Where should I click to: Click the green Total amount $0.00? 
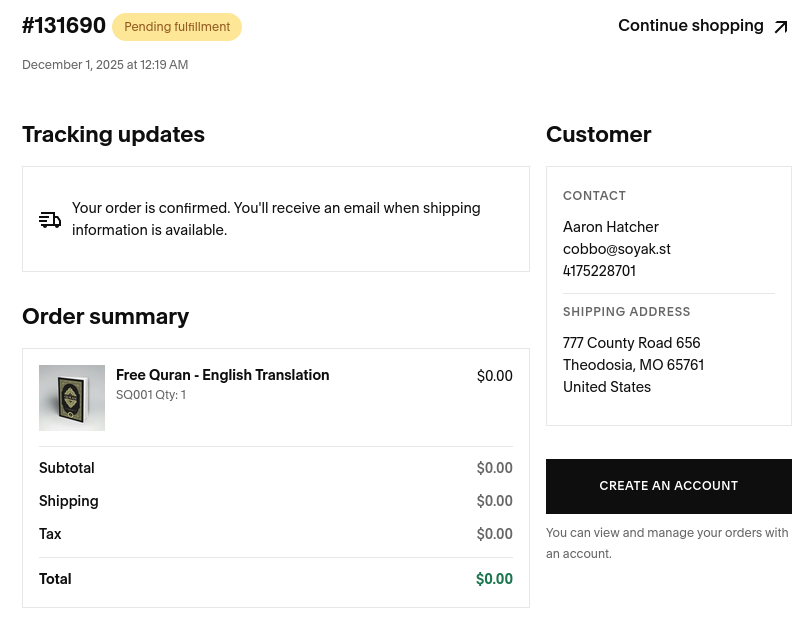pyautogui.click(x=494, y=579)
